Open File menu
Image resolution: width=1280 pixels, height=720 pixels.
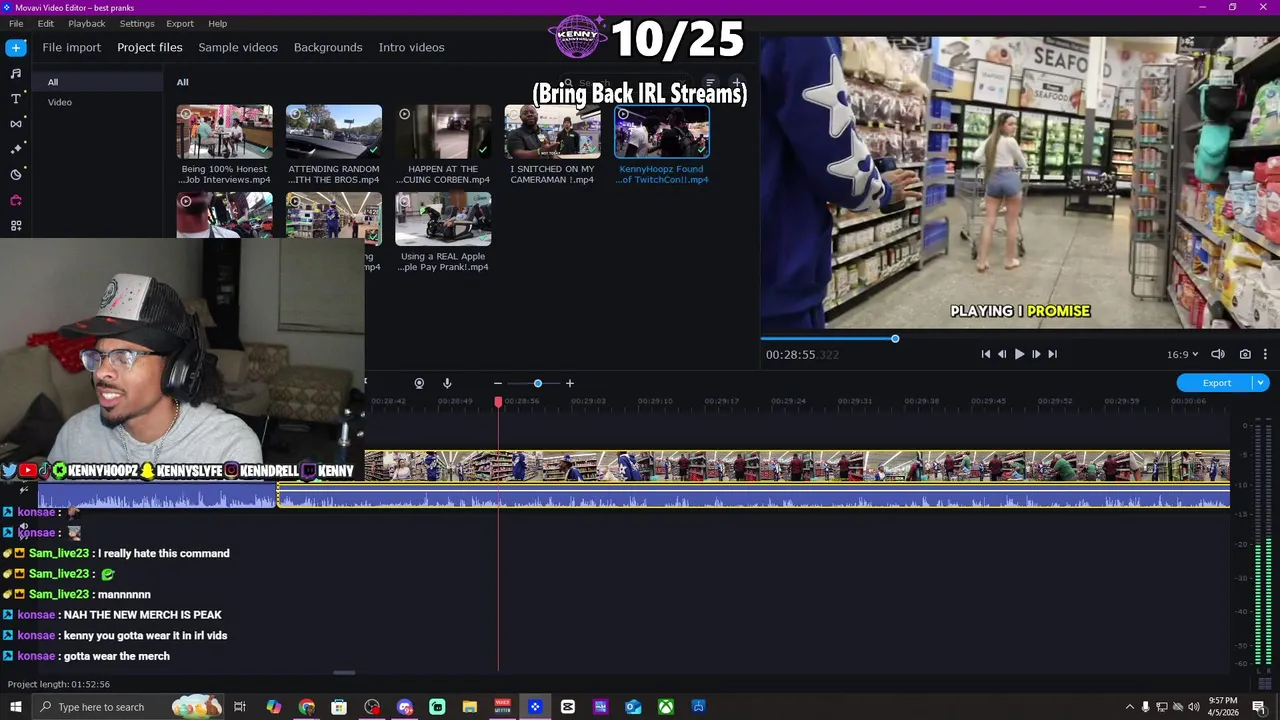(16, 23)
